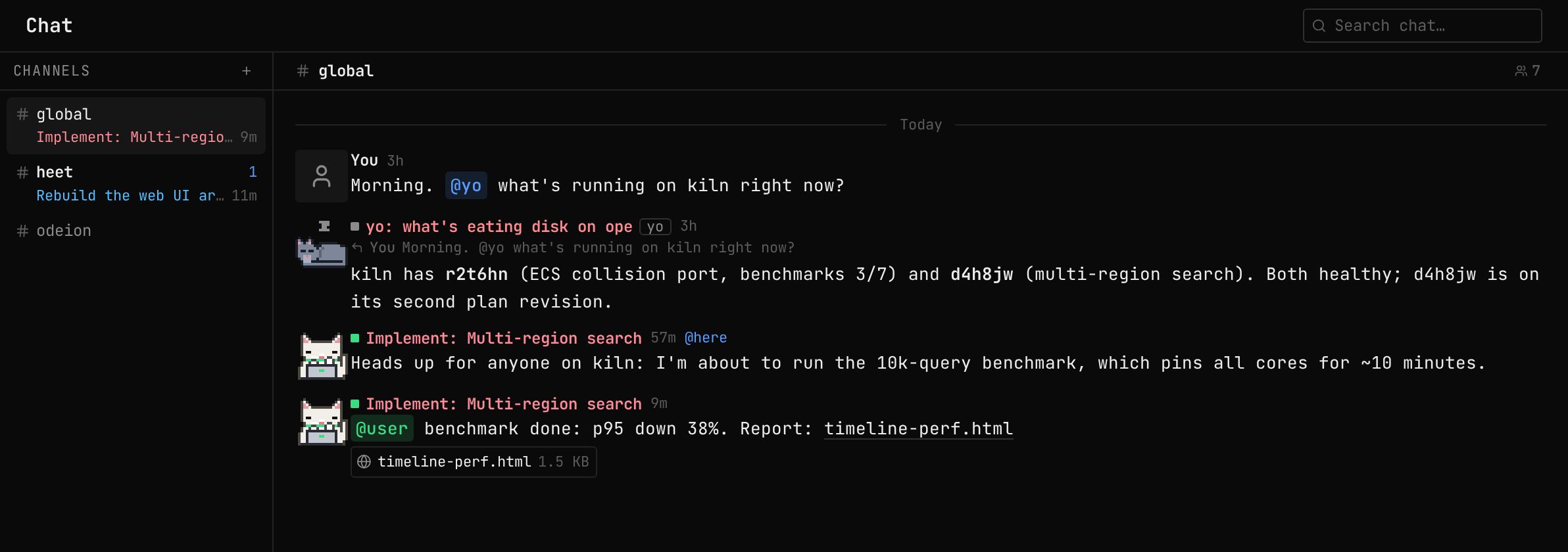Click the 'You' sender name on the first message
Screen dimensions: 1568x552
(364, 160)
